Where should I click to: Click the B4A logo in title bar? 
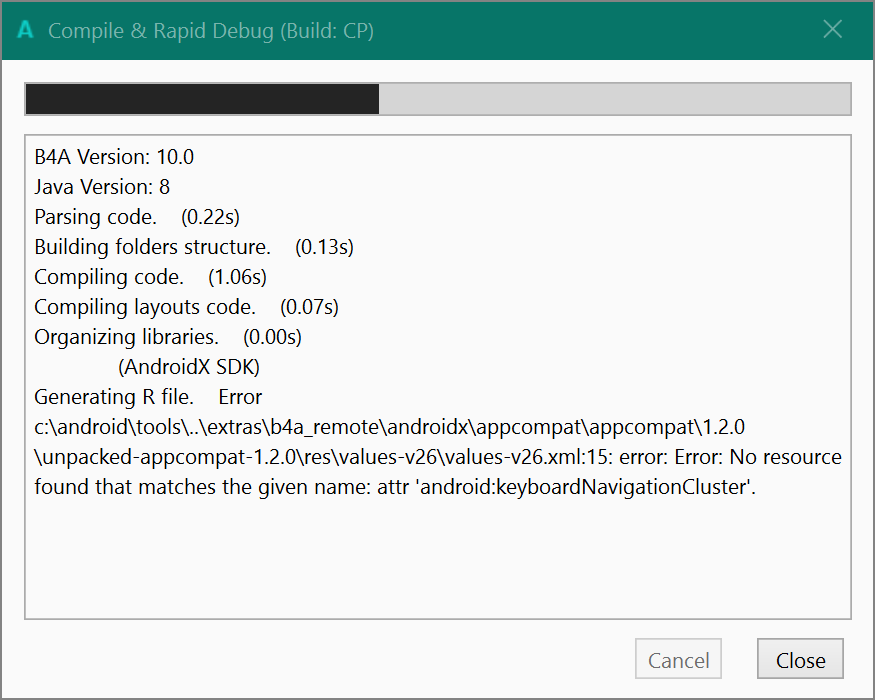click(27, 30)
